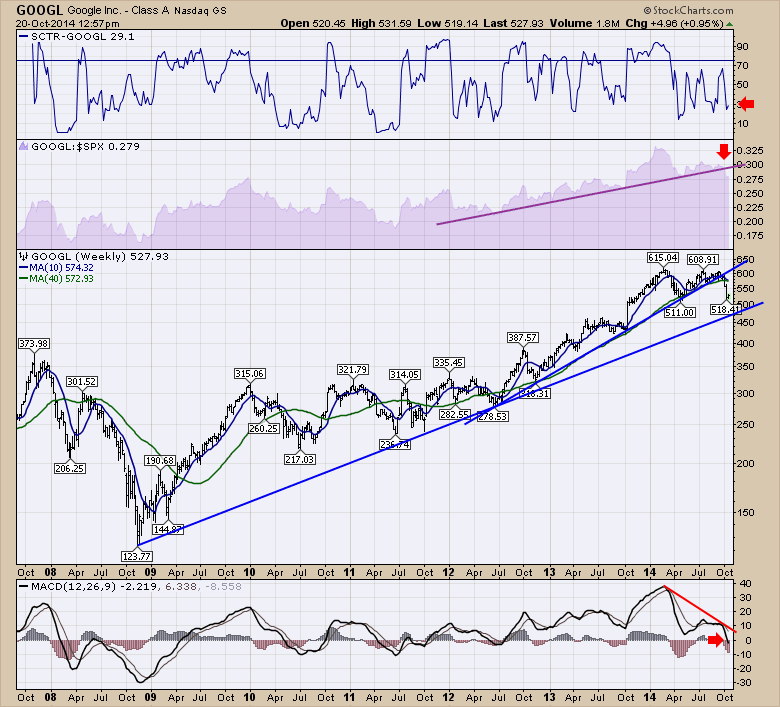Screen dimensions: 780x707
Task: Click the 650 tick on price axis
Action: pos(745,260)
